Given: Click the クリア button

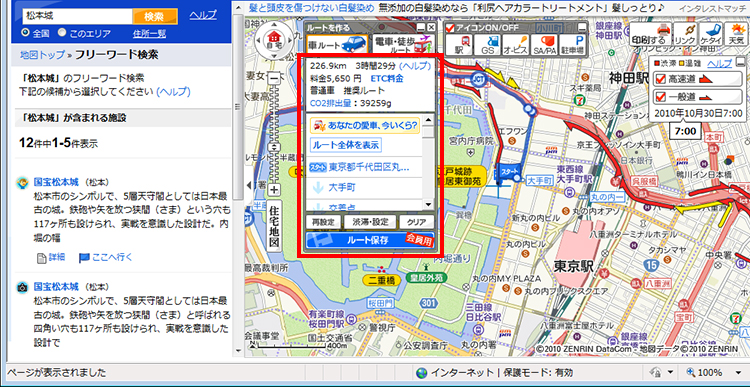Looking at the screenshot, I should tap(417, 222).
